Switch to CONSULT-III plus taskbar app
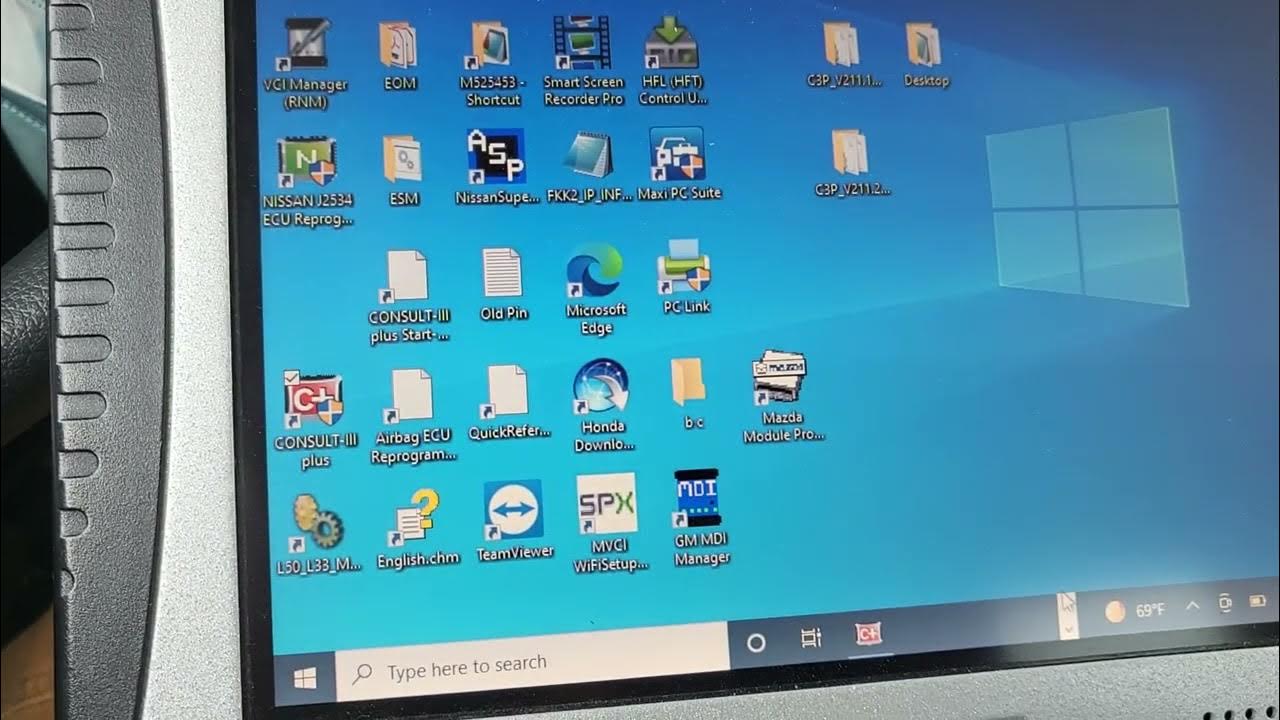The width and height of the screenshot is (1280, 720). (x=867, y=633)
